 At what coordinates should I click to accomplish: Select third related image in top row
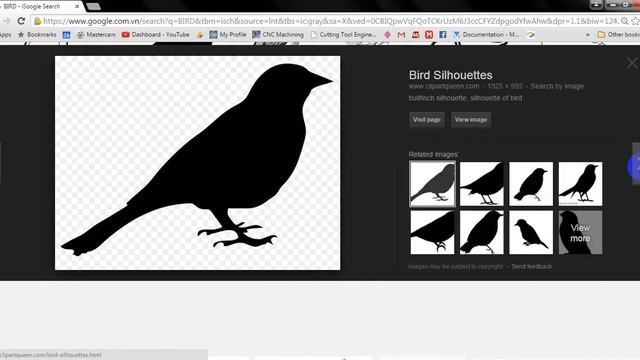pyautogui.click(x=531, y=184)
